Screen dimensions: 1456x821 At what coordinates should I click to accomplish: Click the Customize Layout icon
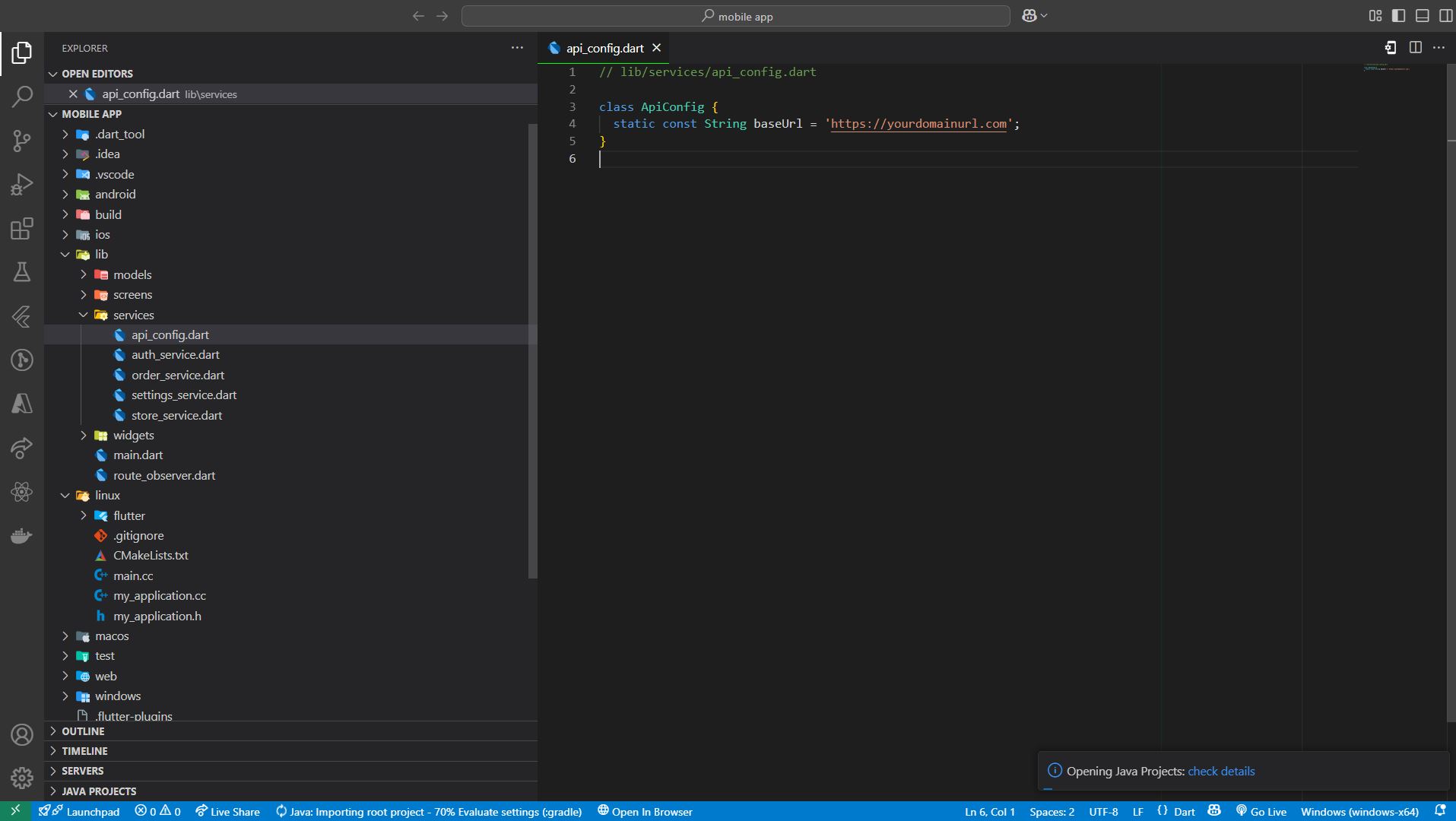coord(1375,15)
